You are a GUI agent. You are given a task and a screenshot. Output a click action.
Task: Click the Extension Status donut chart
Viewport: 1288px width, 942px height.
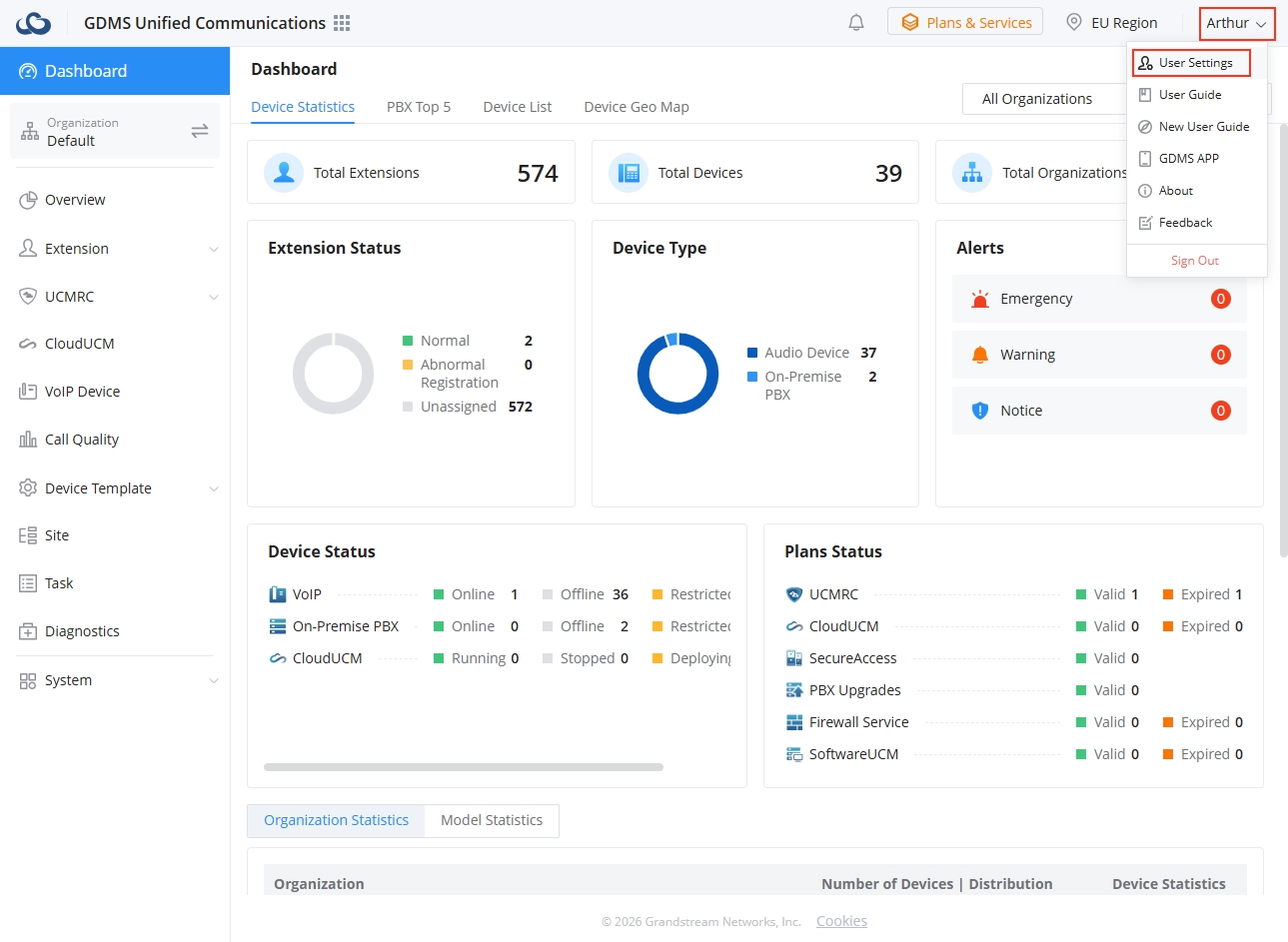[333, 374]
